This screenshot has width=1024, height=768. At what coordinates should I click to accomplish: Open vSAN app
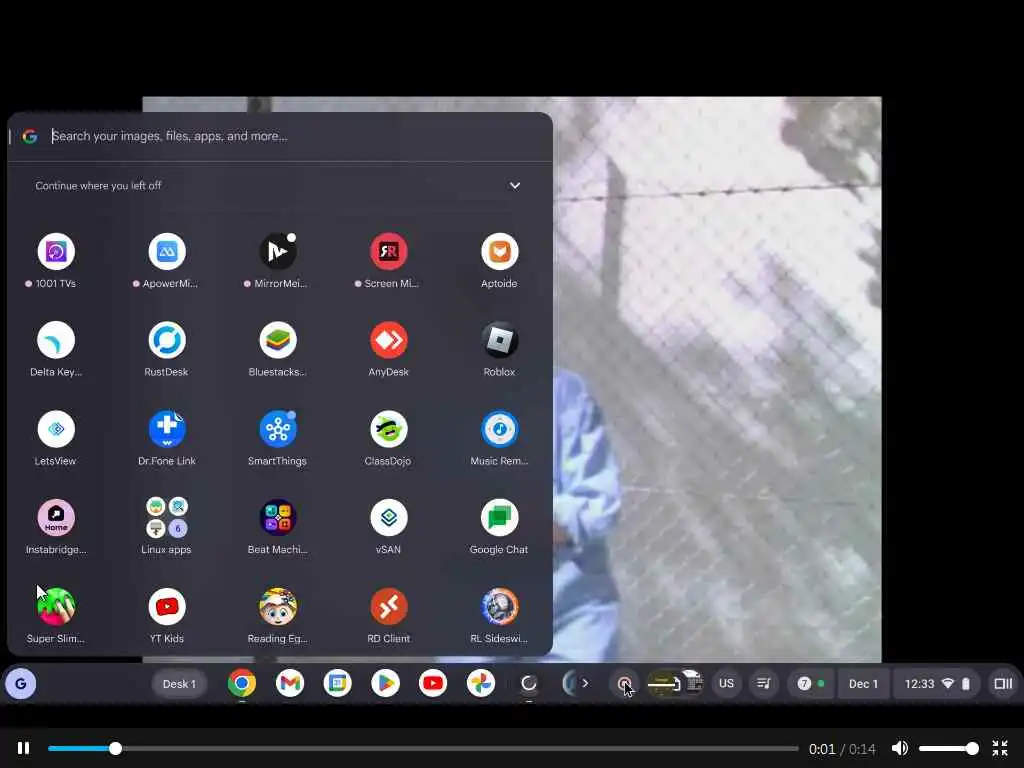point(389,518)
